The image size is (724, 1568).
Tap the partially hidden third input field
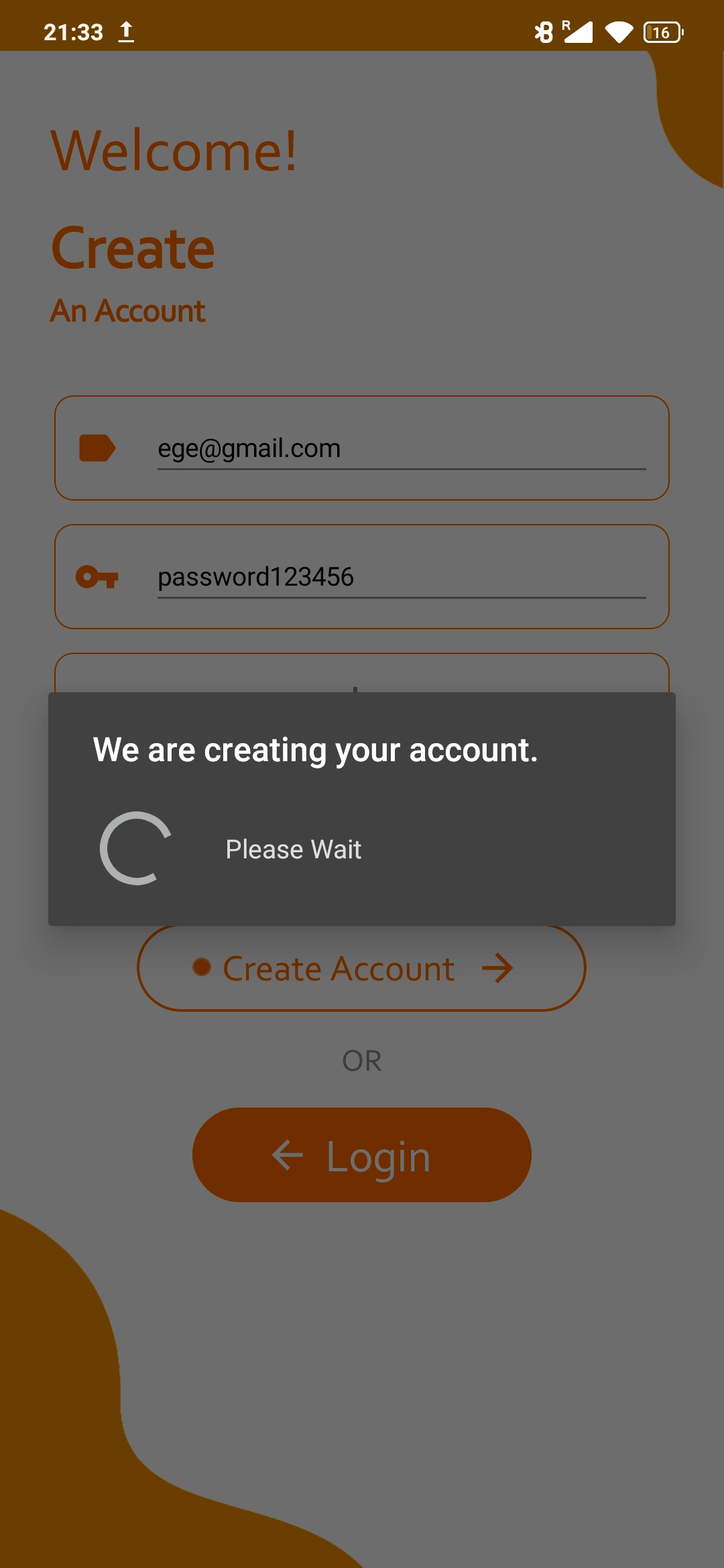[x=362, y=673]
